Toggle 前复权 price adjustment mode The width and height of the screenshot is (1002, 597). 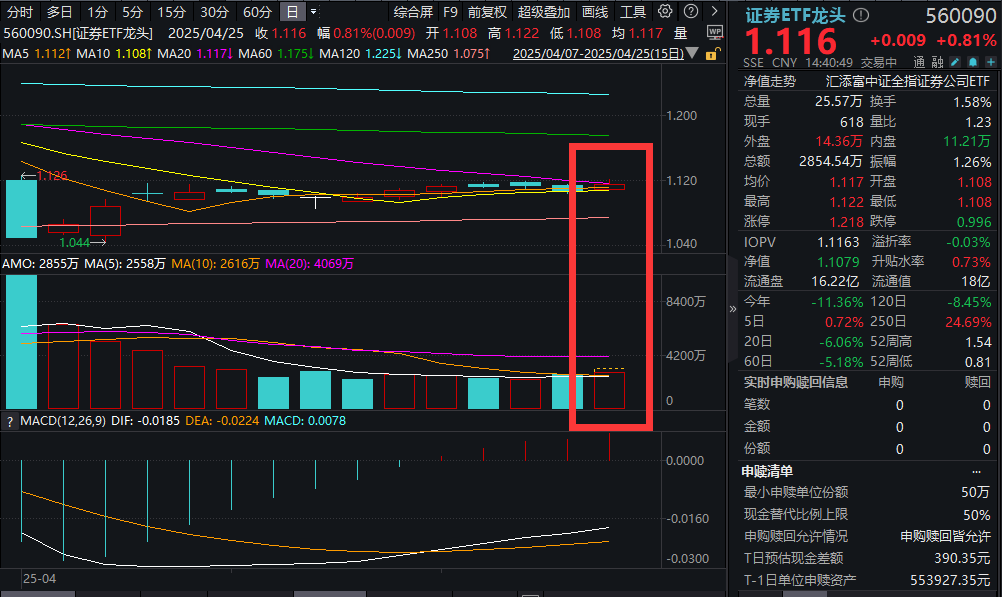pos(487,12)
